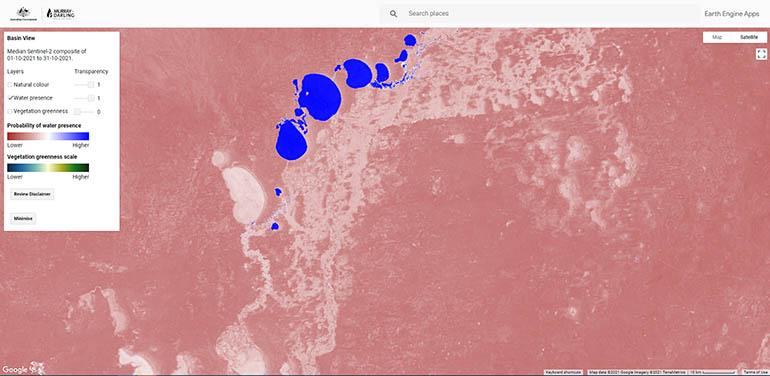Click the Median Sentinel-2 composite date text
The image size is (770, 376).
[x=47, y=54]
